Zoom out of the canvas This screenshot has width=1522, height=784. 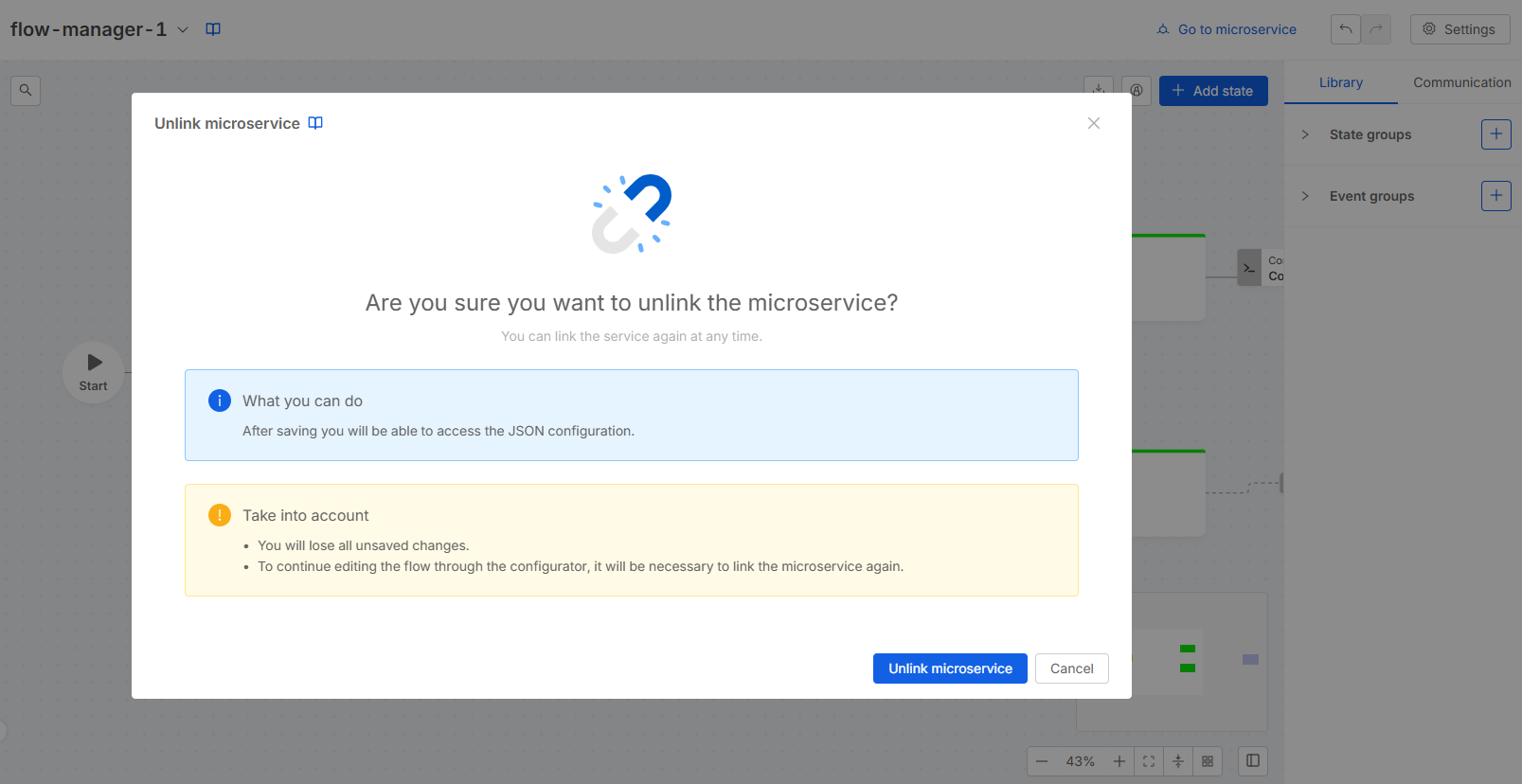coord(1042,761)
